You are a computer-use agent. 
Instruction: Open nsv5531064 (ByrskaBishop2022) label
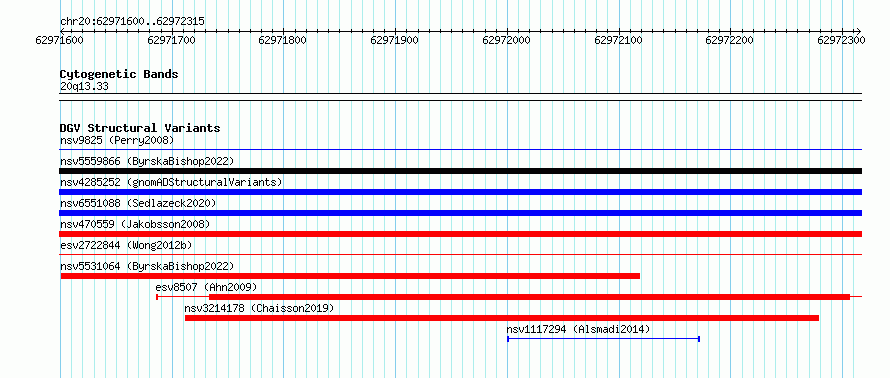click(x=147, y=266)
